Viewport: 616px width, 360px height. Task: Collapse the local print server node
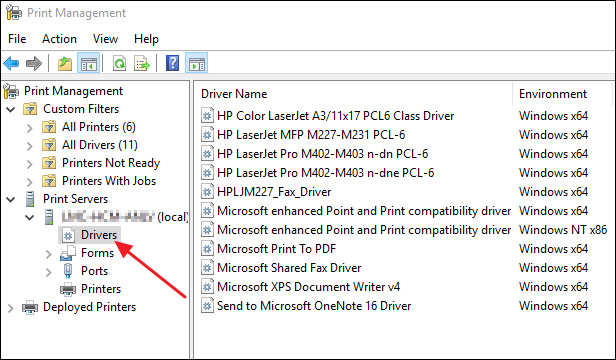30,217
